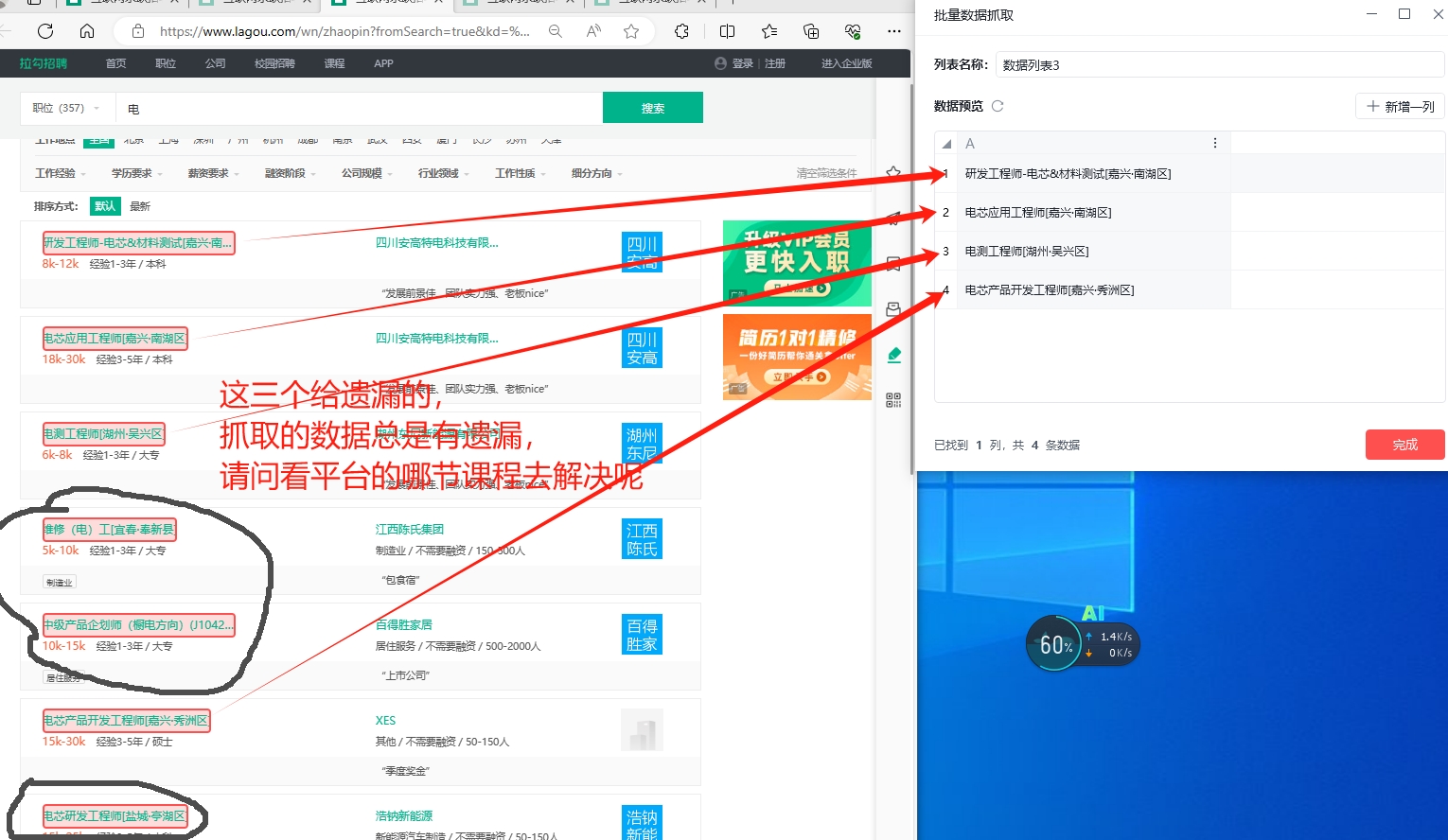Open the 江西陈氏 company logo
Viewport: 1448px width, 840px height.
(642, 539)
